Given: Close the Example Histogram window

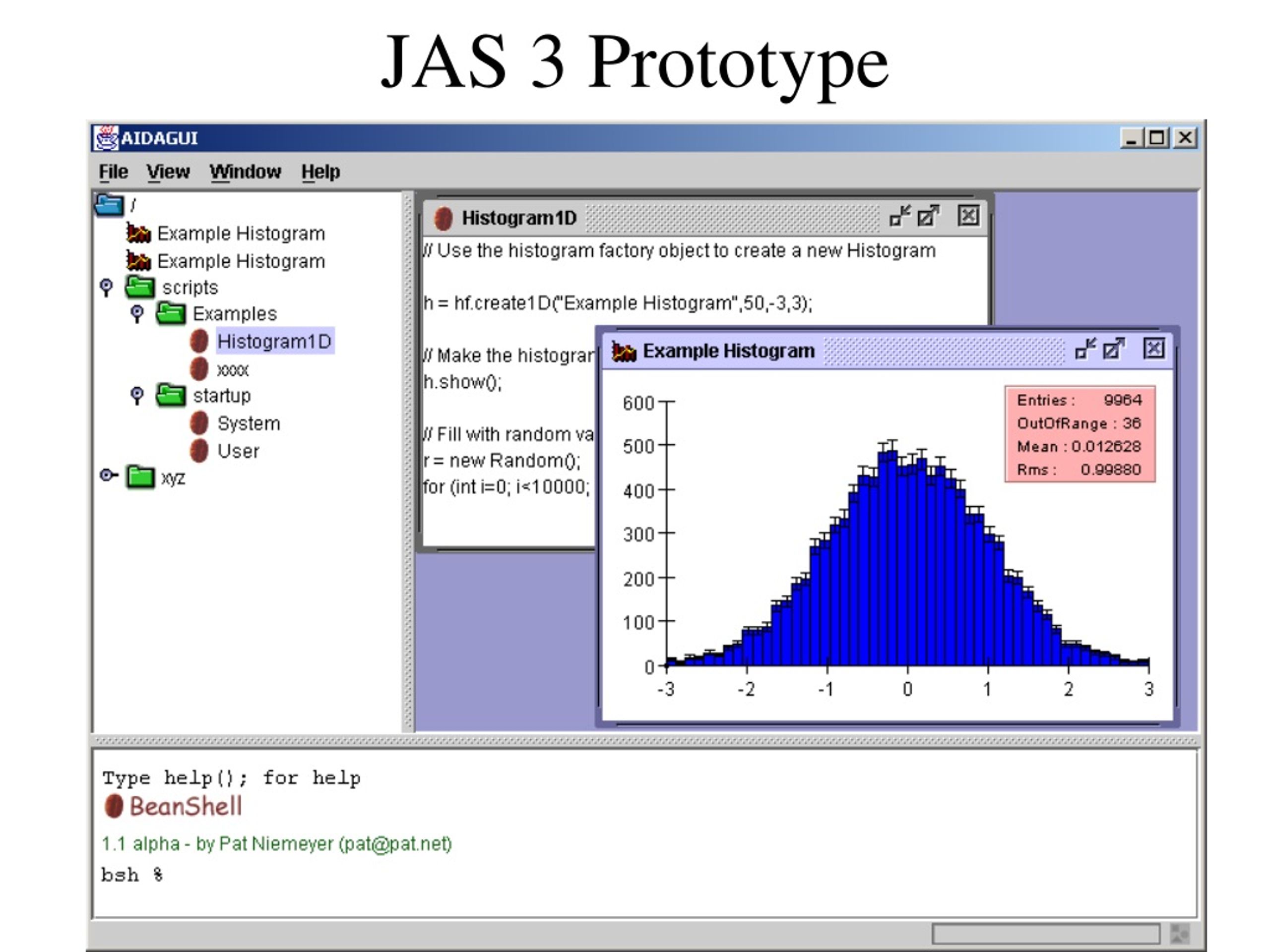Looking at the screenshot, I should point(1154,348).
